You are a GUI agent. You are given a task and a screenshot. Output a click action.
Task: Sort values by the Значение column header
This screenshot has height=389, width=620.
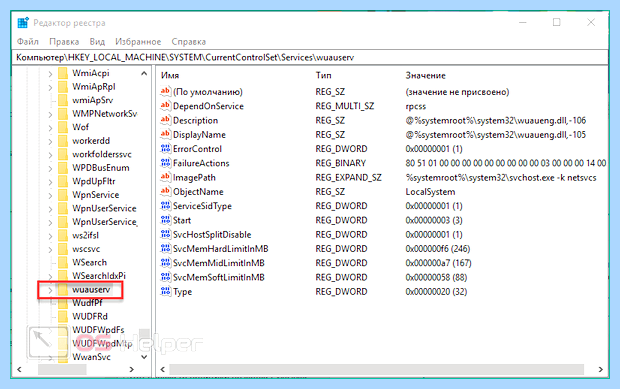coord(425,75)
